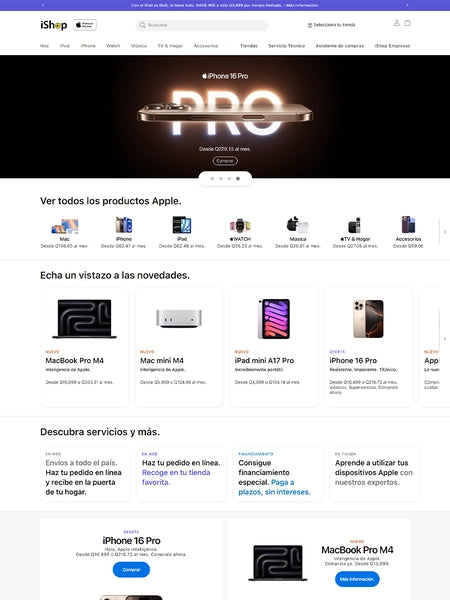Open the Música AirPods category icon
The height and width of the screenshot is (600, 450).
click(298, 225)
